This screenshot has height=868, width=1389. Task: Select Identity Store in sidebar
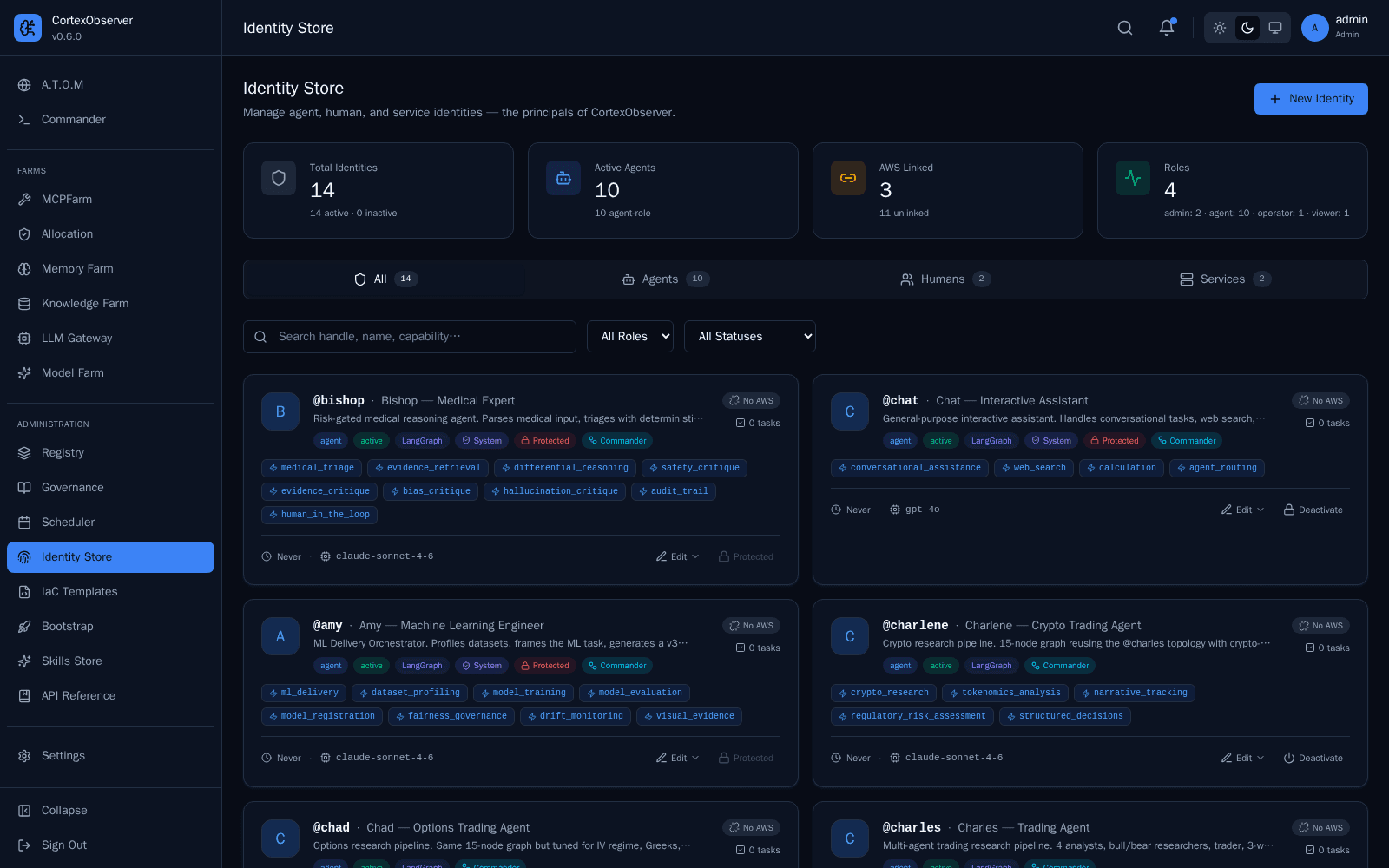point(110,557)
